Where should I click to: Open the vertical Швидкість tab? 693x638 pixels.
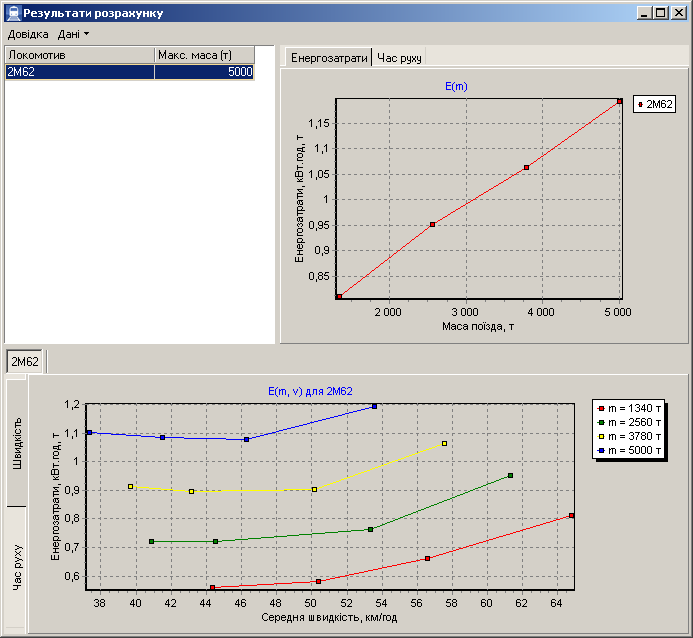(x=17, y=442)
